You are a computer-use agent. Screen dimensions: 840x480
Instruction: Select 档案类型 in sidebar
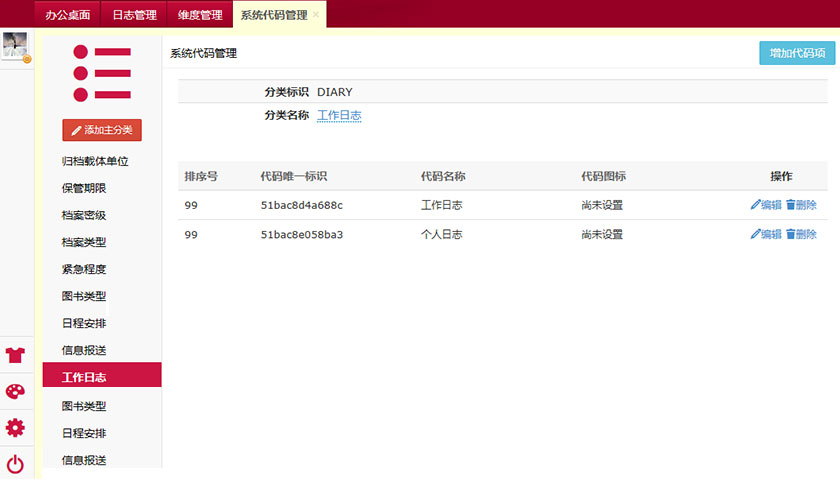coord(84,242)
